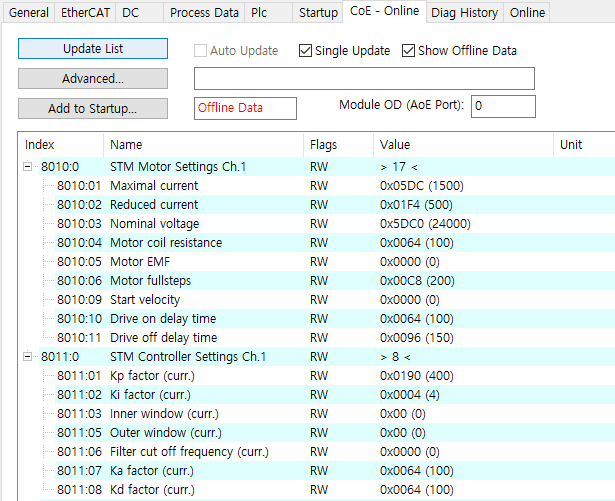
Task: Click value 0x0004 (4)
Action: 409,395
